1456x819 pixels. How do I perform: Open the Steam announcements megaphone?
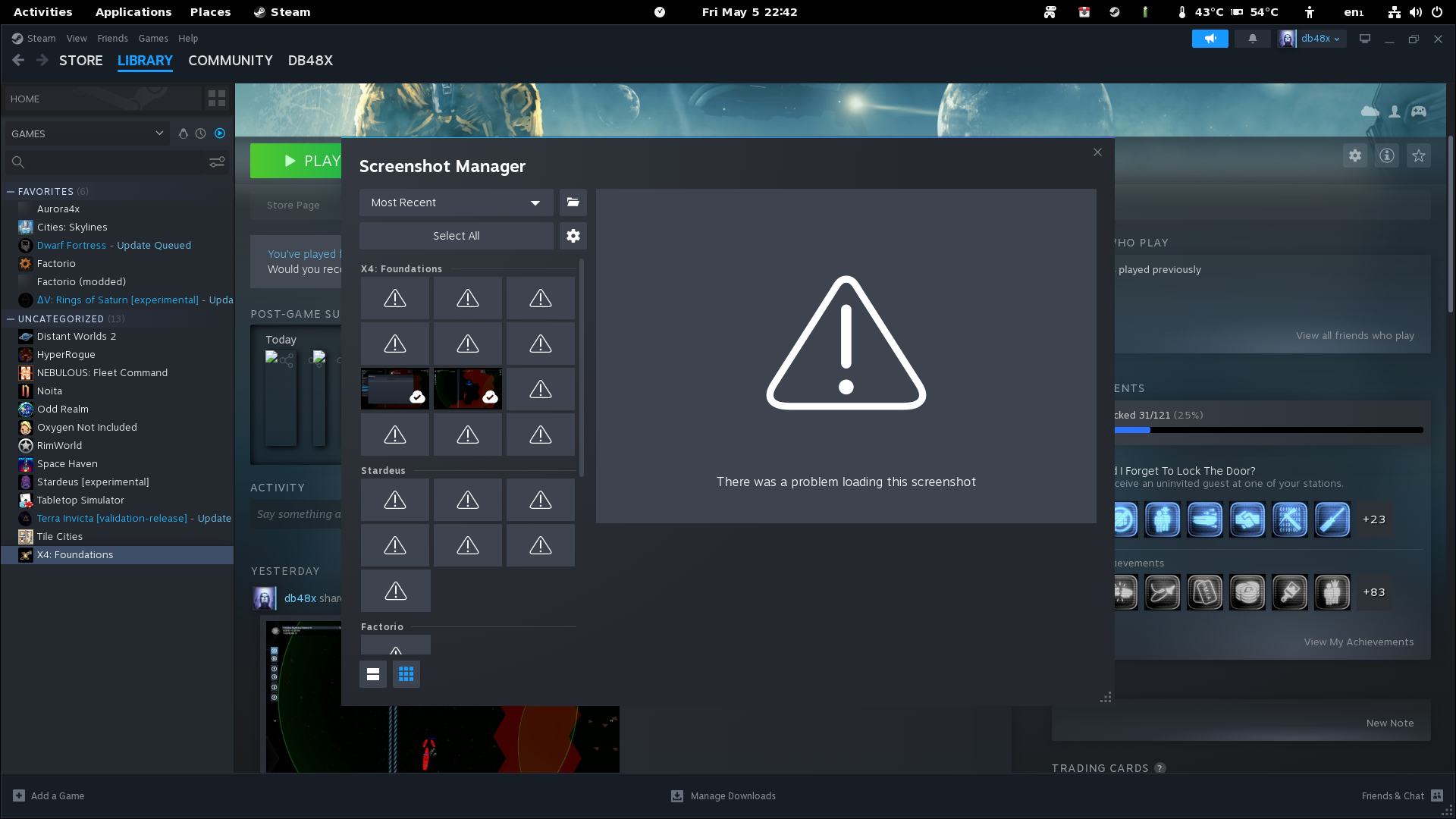(1210, 39)
